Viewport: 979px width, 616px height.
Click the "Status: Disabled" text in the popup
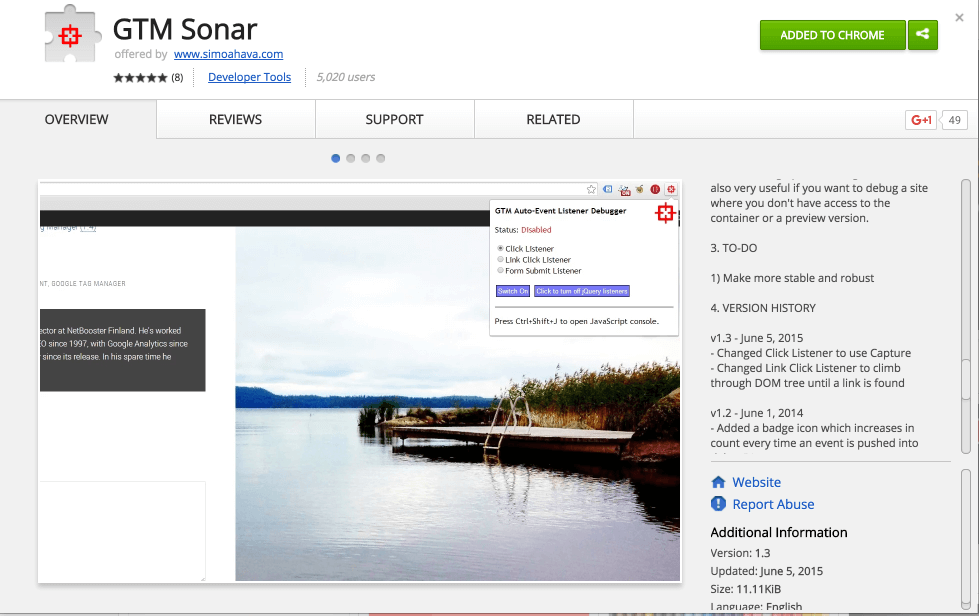523,230
